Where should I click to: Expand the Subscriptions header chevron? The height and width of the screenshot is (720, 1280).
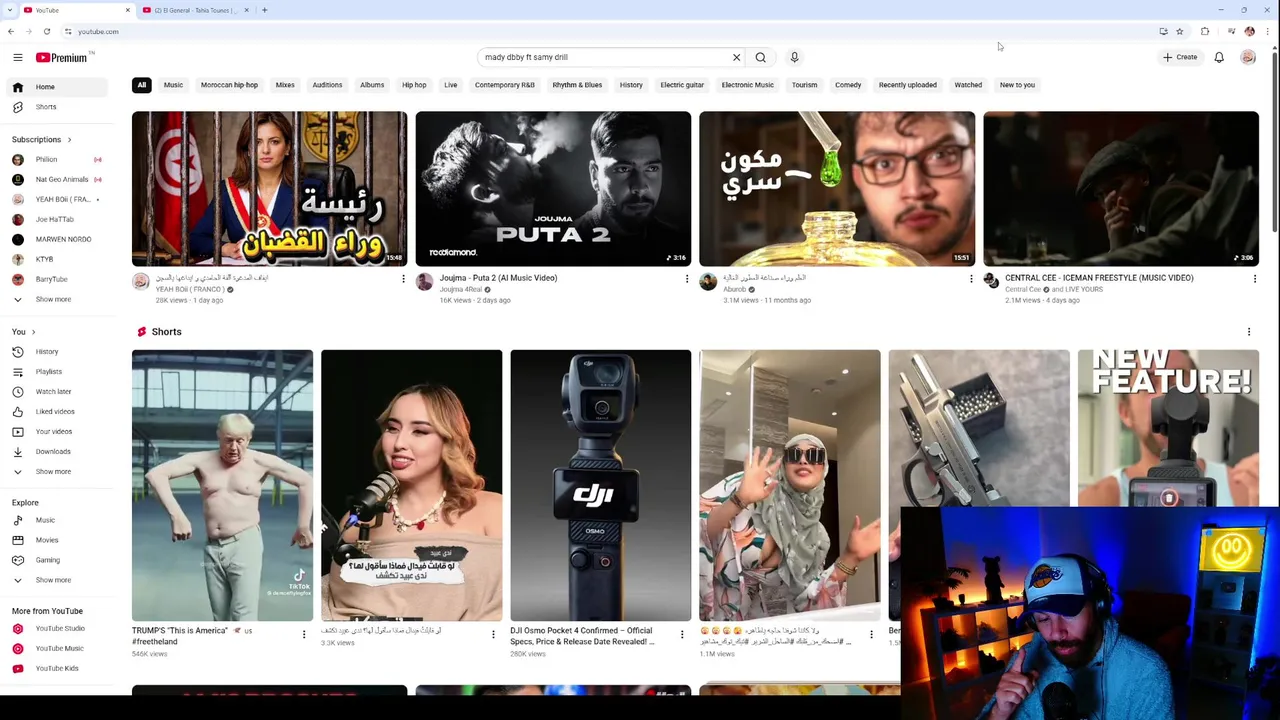pos(69,140)
